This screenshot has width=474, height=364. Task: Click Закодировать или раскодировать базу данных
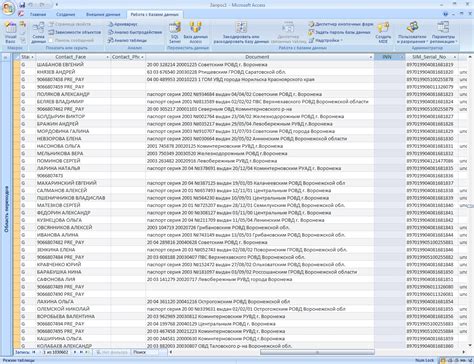point(241,33)
